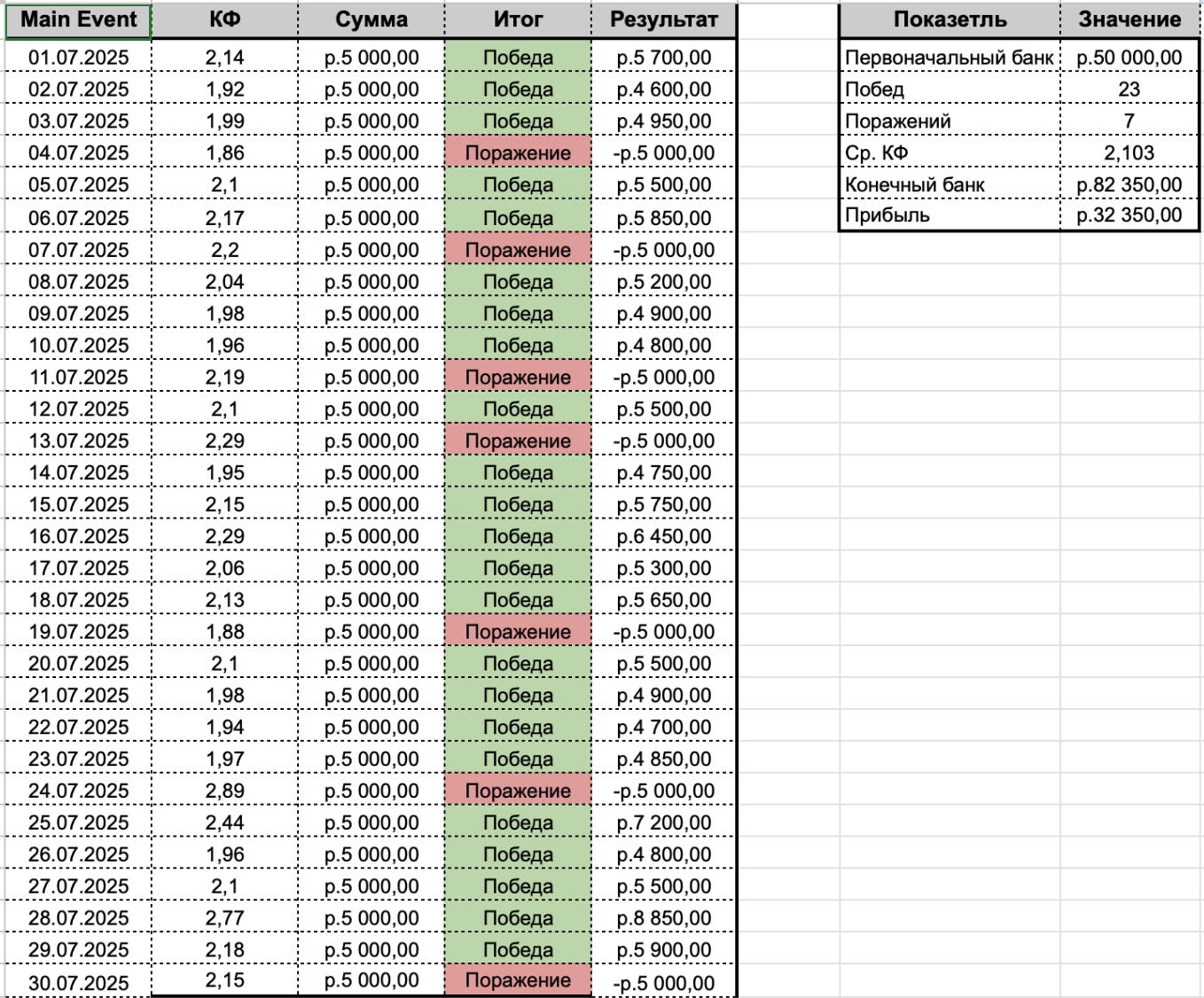Select the Результат header cell
Viewport: 1204px width, 998px height.
(x=664, y=20)
